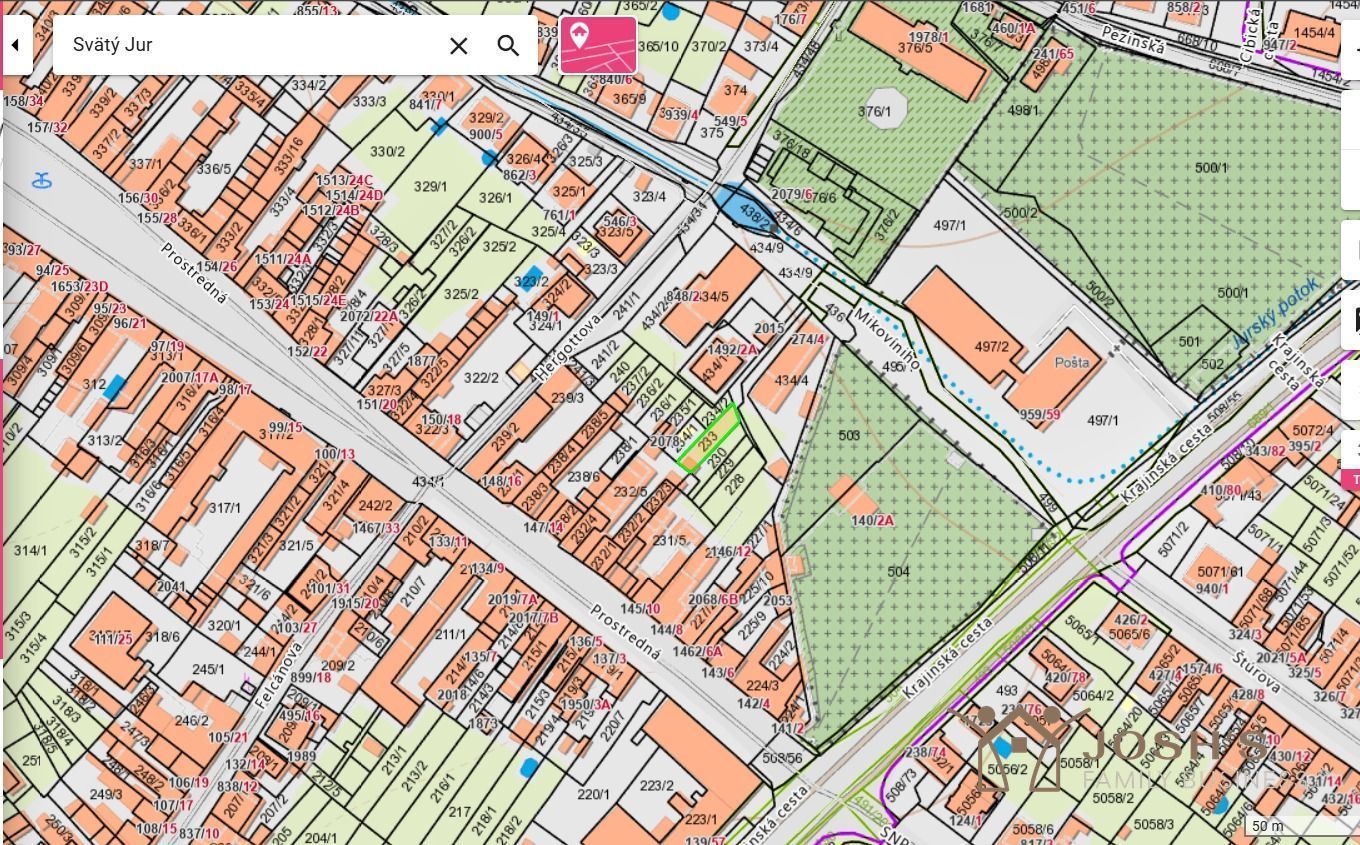Select parcel 333/3
Viewport: 1360px width, 845px height.
pos(369,101)
